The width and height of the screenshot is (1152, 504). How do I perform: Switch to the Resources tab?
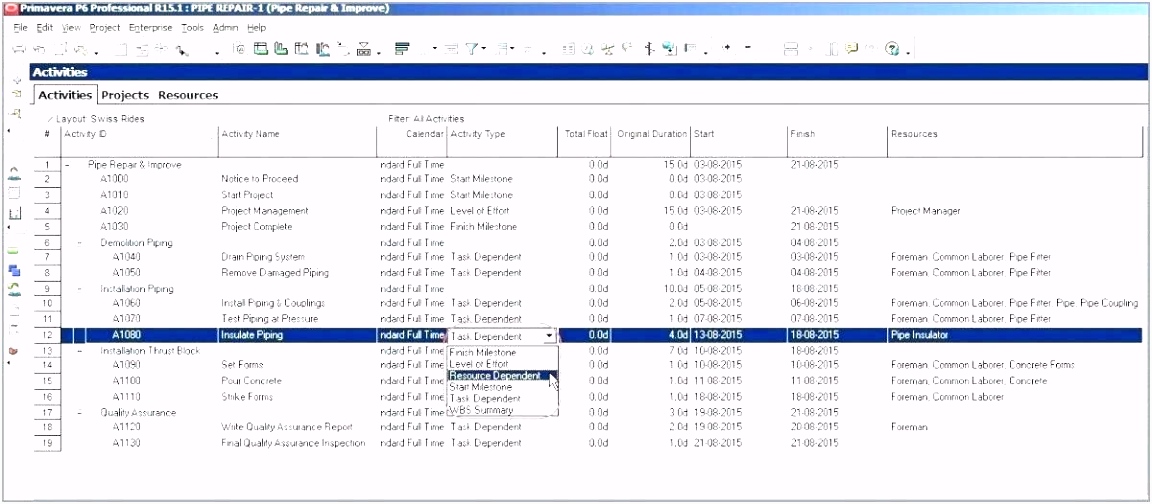(x=188, y=95)
